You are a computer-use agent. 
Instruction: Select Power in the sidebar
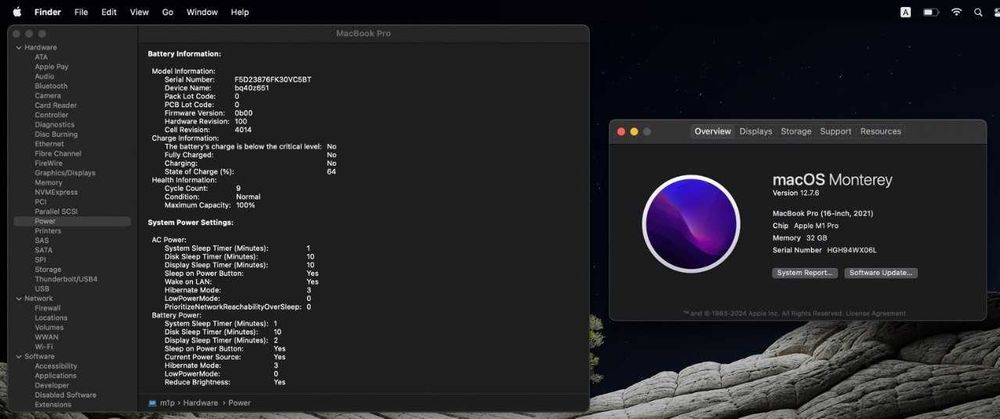(72, 221)
